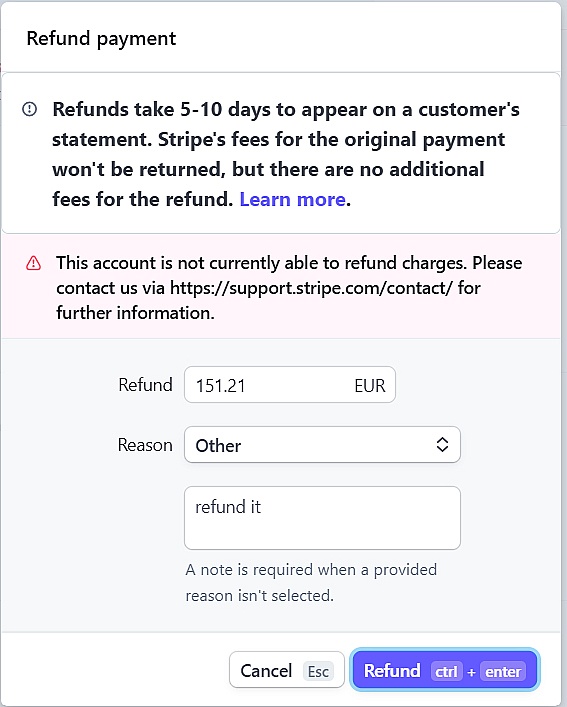Click the plus sign between ctrl and enter
Viewport: 567px width, 707px height.
[471, 672]
